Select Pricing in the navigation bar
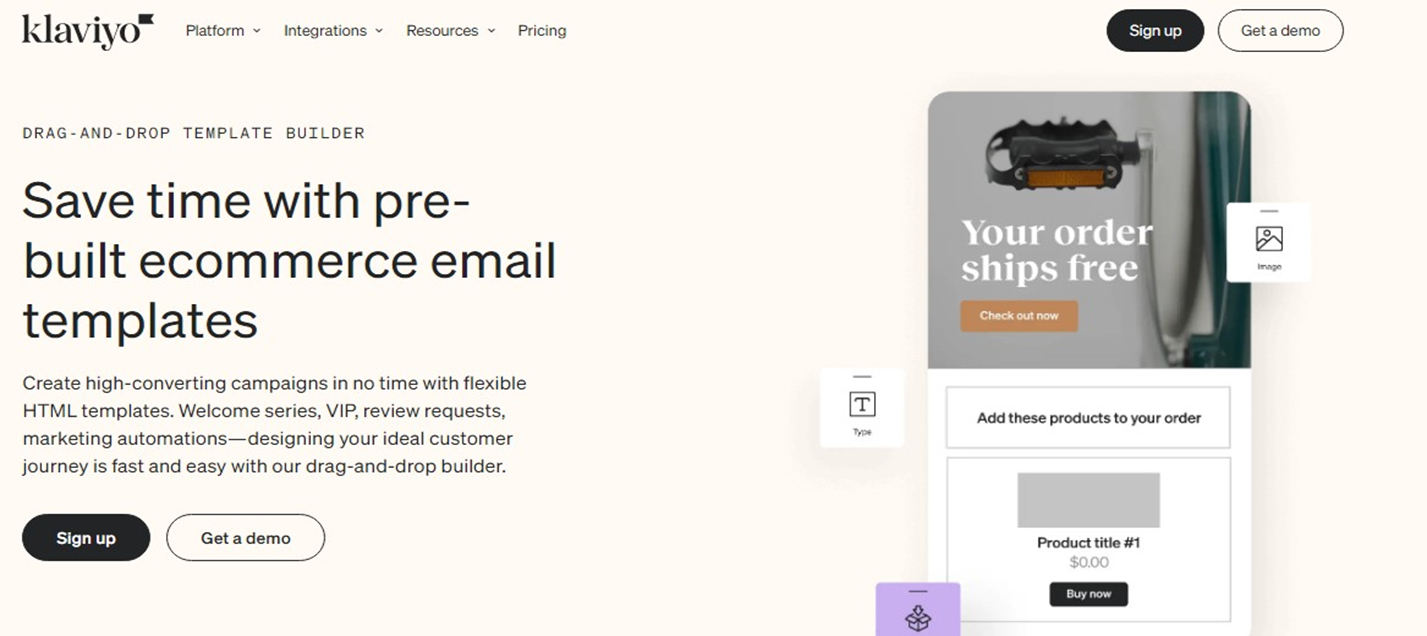The height and width of the screenshot is (636, 1427). (542, 30)
